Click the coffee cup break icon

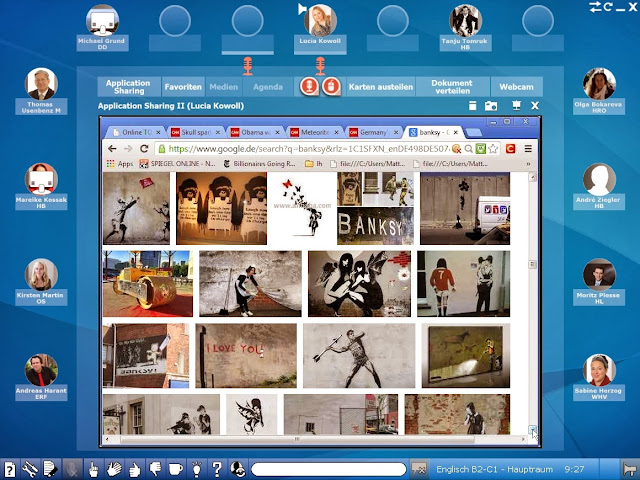[176, 469]
